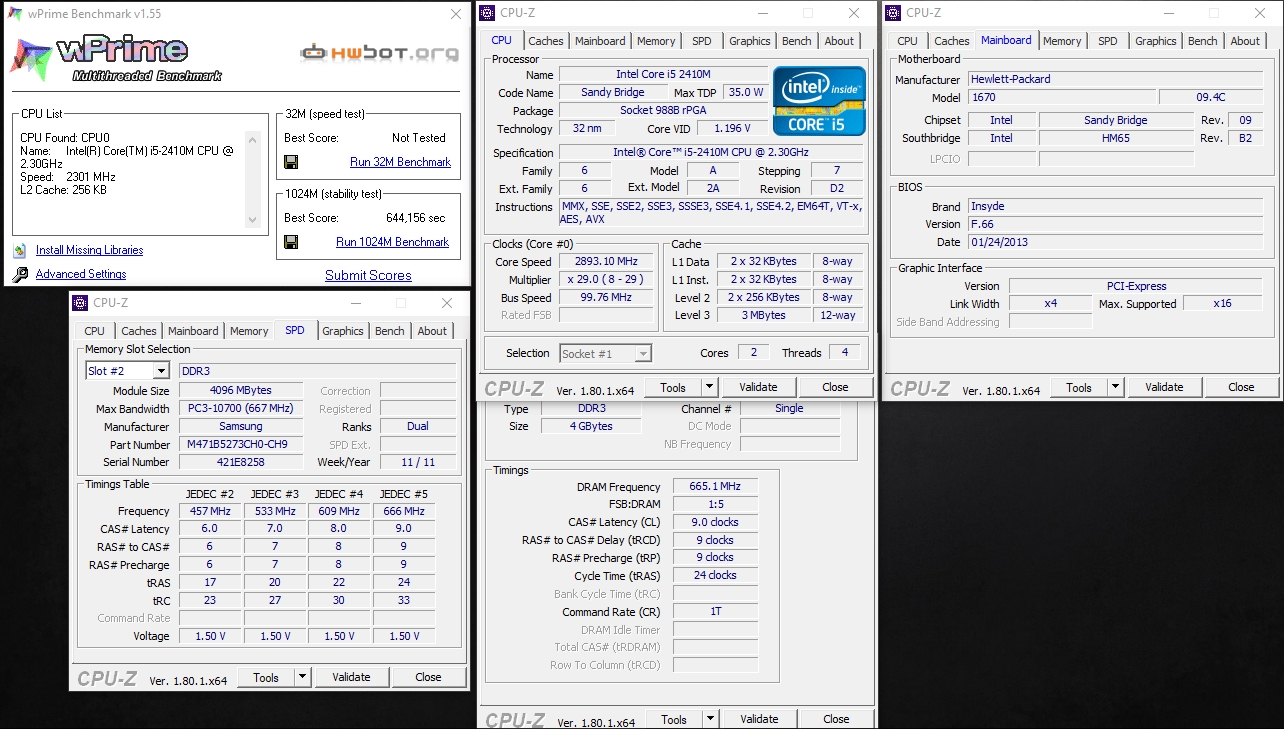Click the Advanced Settings wrench icon
The height and width of the screenshot is (729, 1284).
(20, 274)
